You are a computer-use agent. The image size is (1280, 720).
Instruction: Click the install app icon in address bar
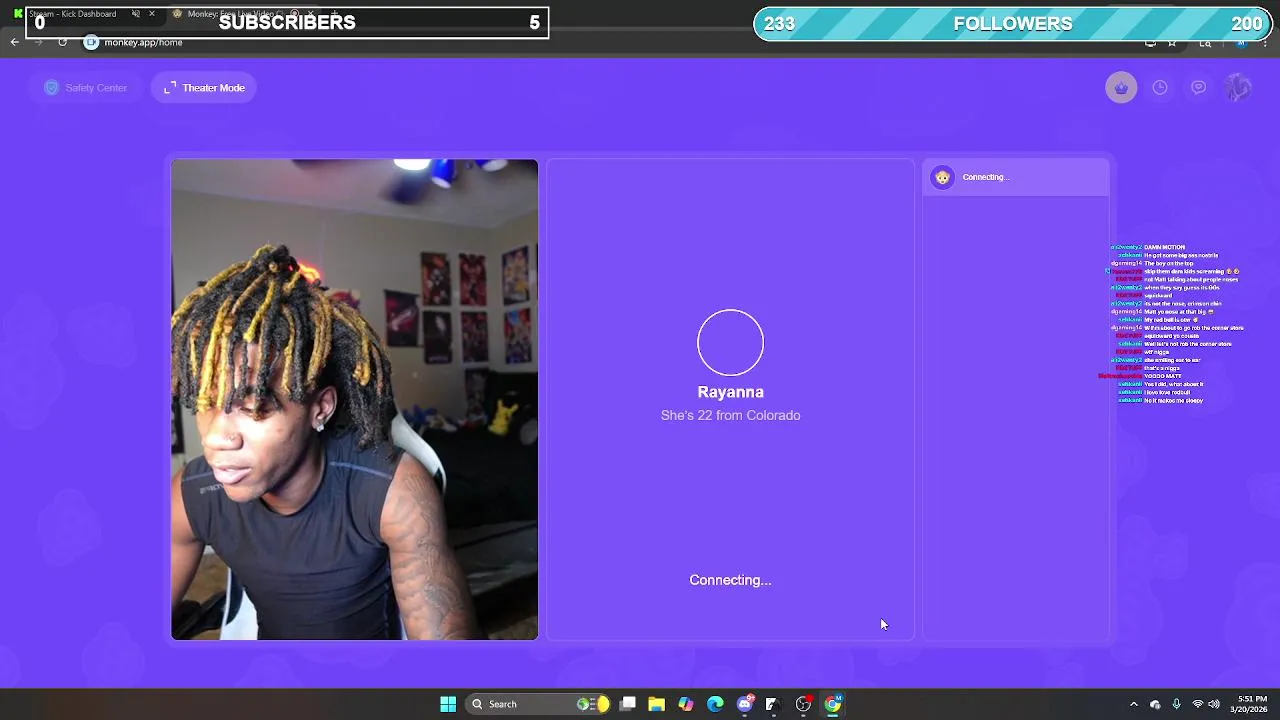(x=1150, y=42)
